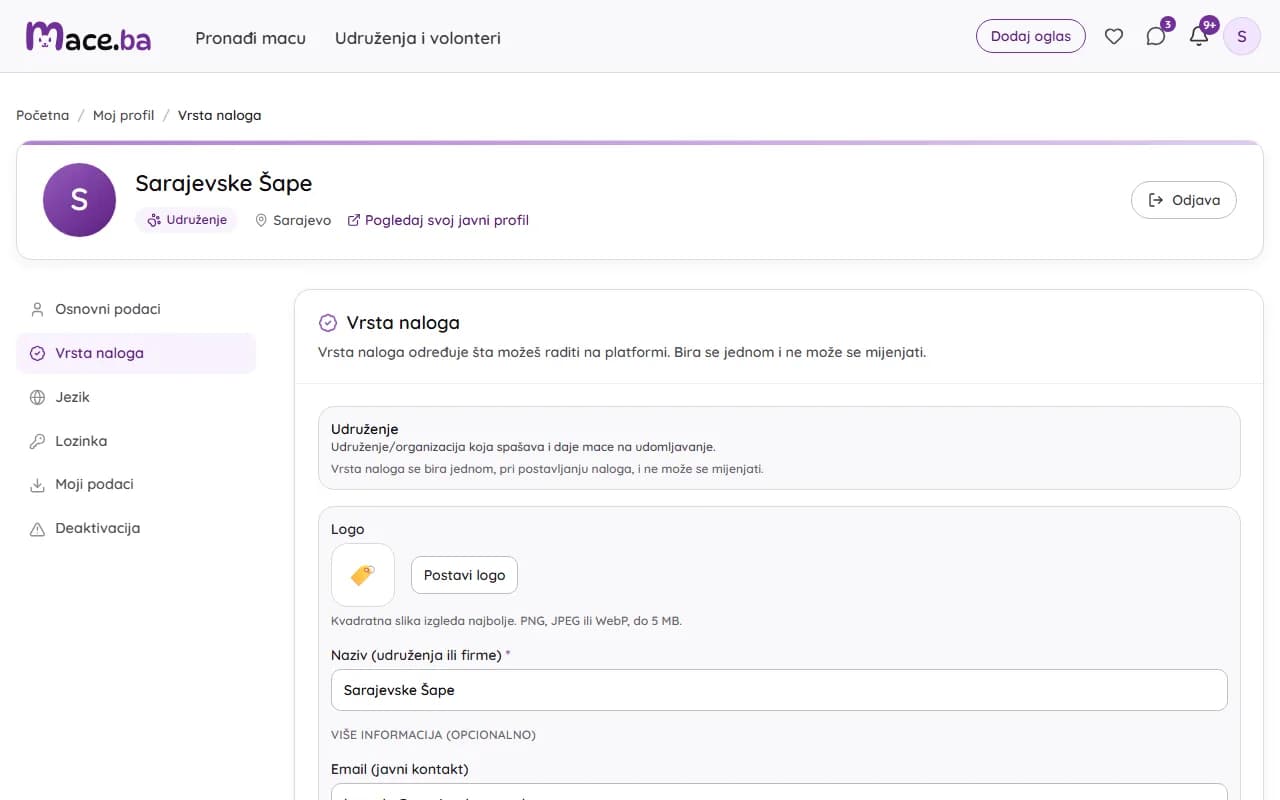Click the Dodaj oglas button
Screen dimensions: 1280x800
[1031, 36]
